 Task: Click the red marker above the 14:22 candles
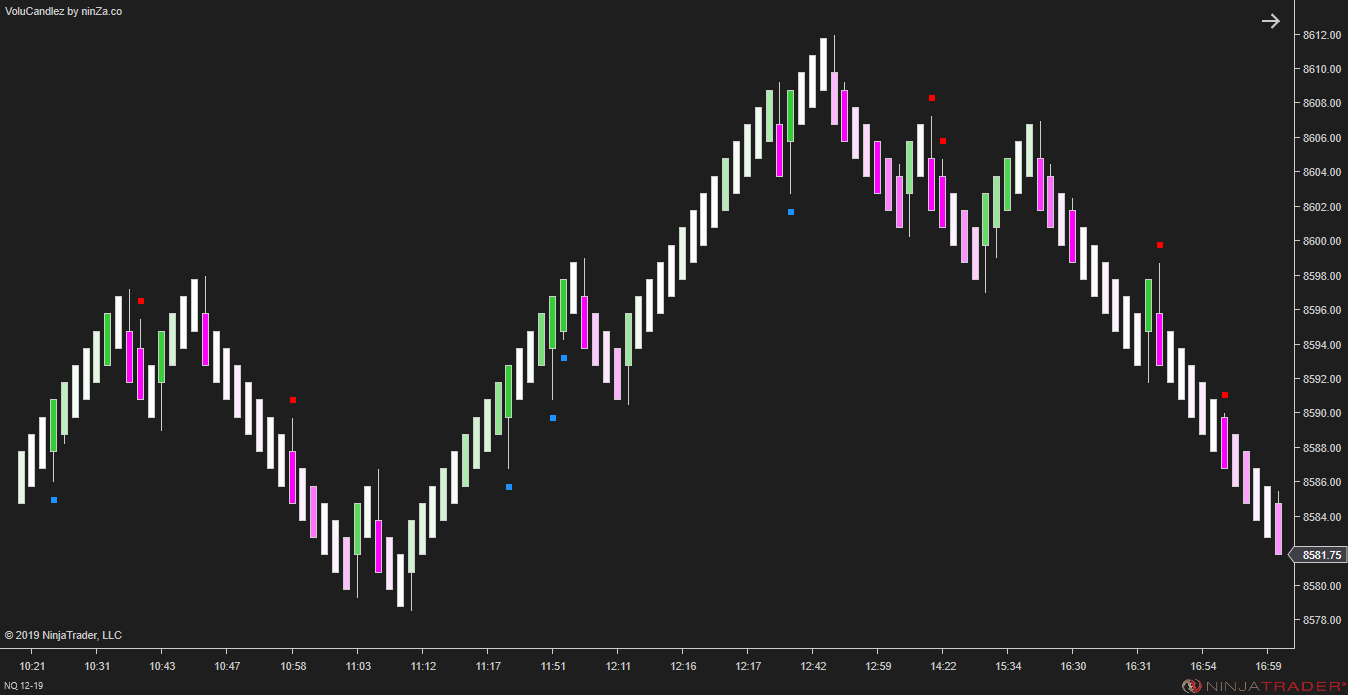pos(941,140)
